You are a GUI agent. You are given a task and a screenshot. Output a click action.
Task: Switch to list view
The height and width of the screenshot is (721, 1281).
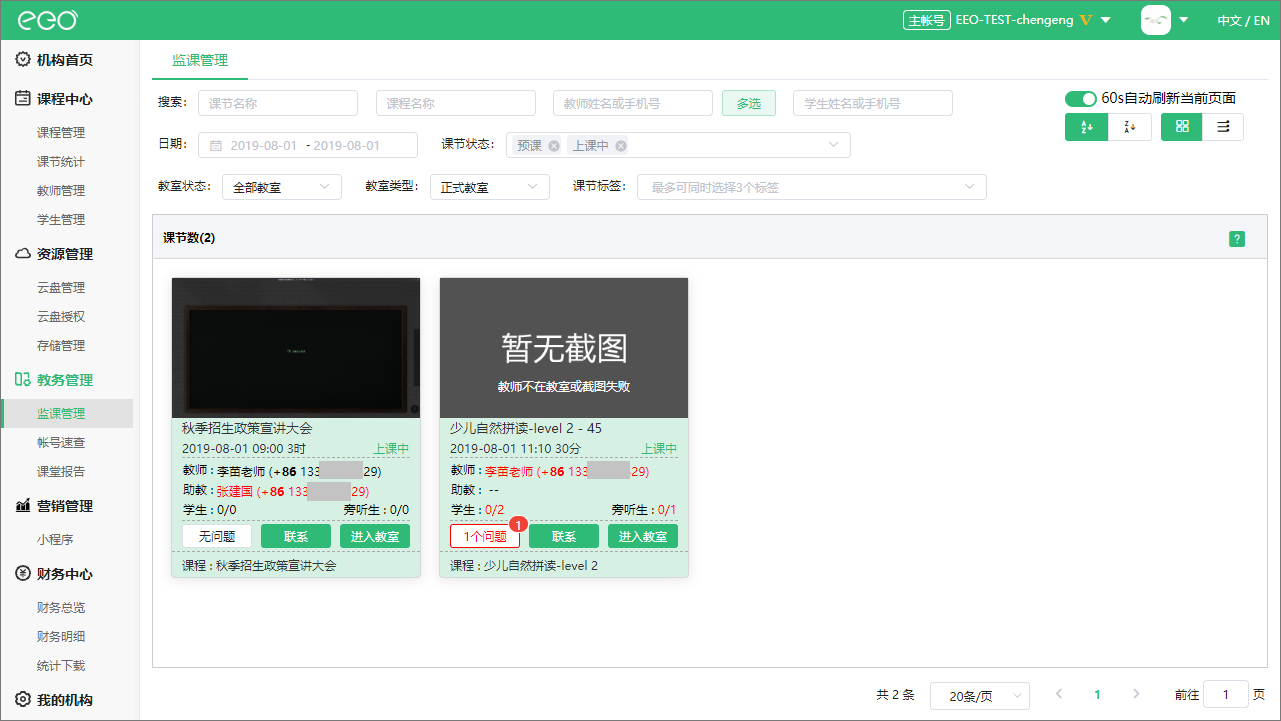[x=1223, y=127]
